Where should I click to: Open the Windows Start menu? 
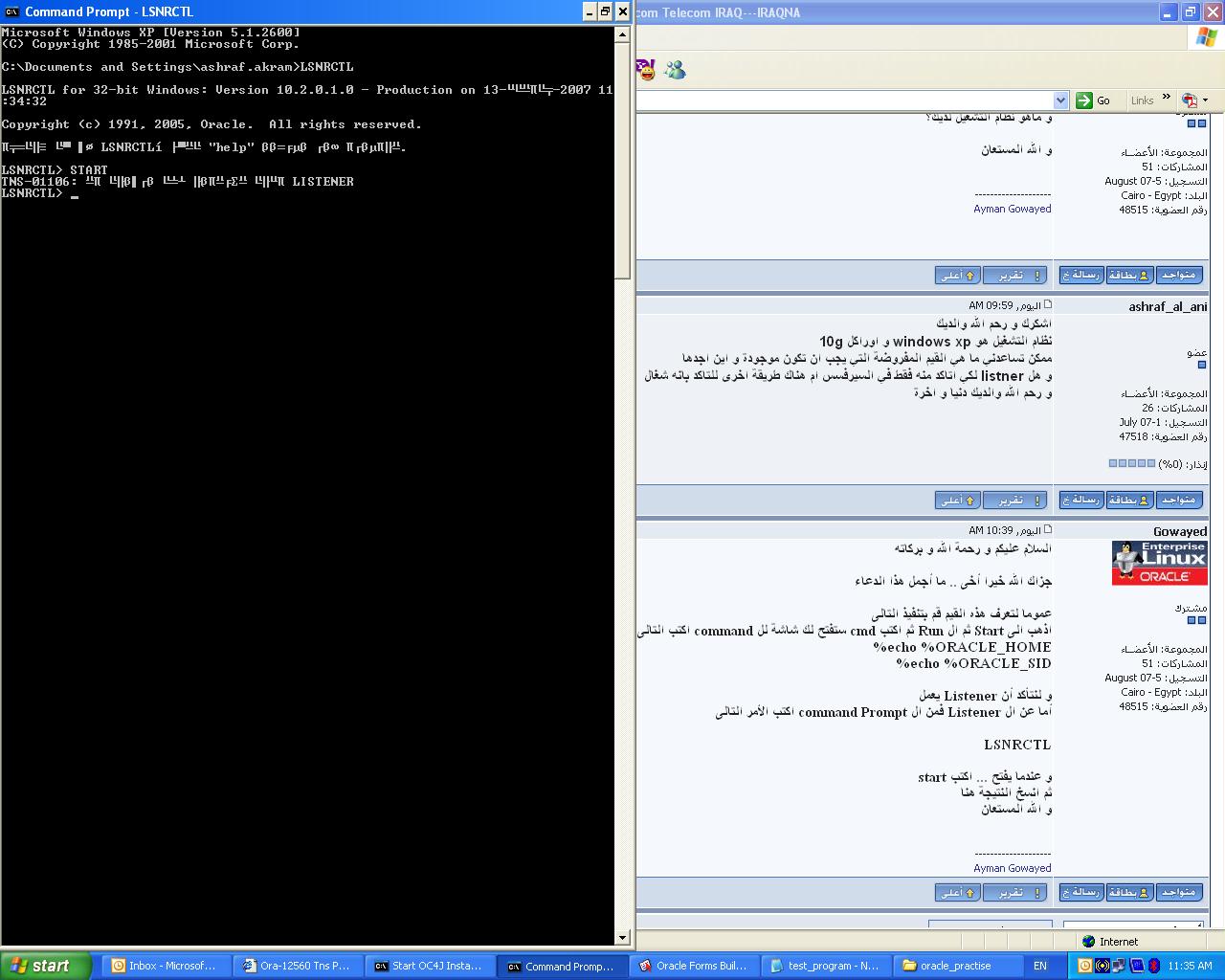pyautogui.click(x=45, y=966)
